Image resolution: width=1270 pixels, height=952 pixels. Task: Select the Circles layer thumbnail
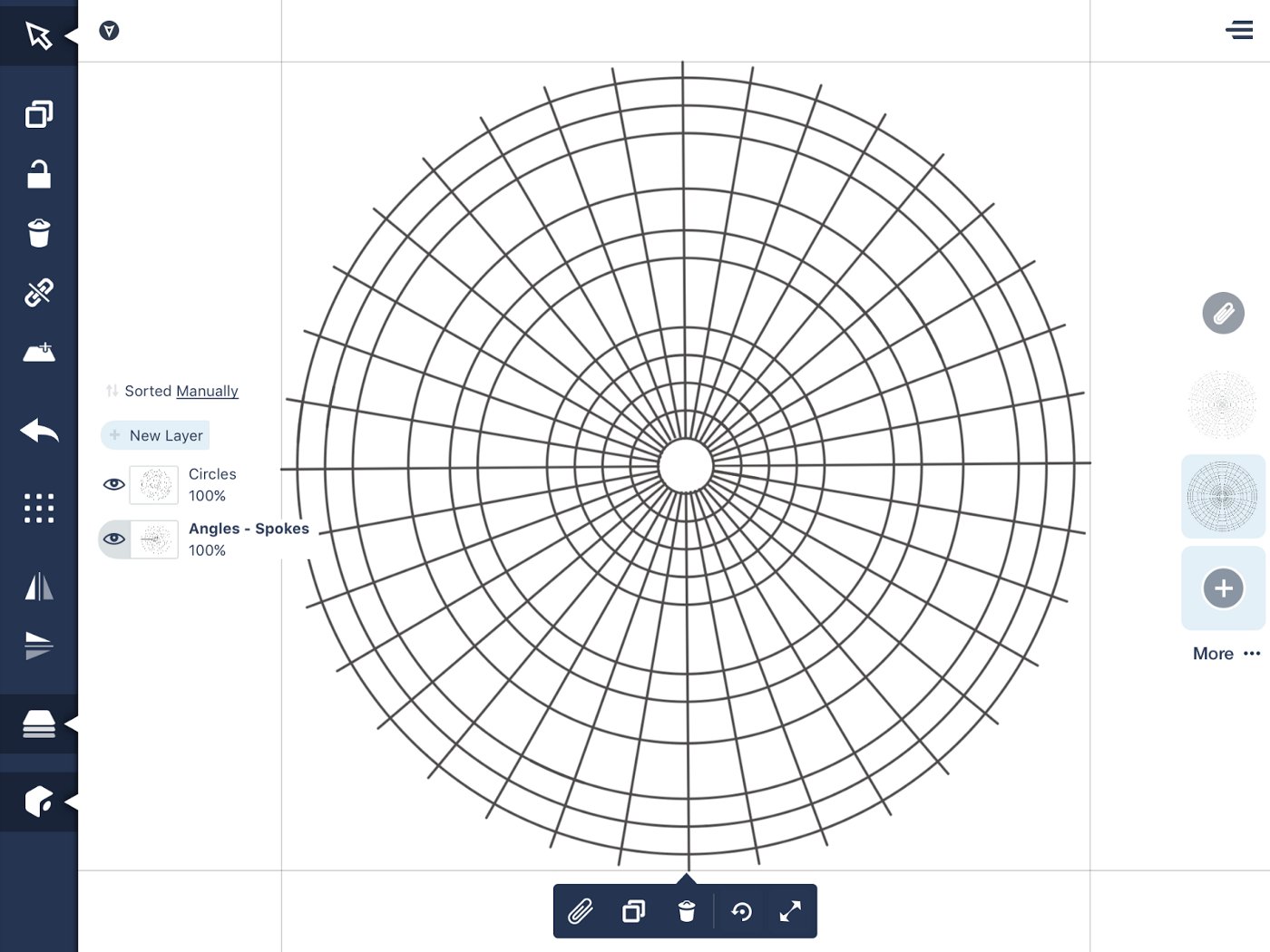pos(154,485)
